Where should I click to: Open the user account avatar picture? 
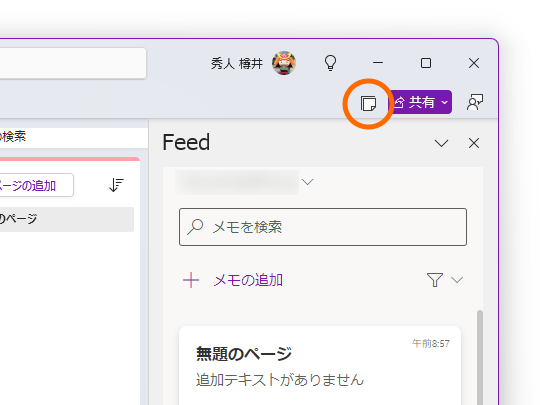pyautogui.click(x=284, y=63)
